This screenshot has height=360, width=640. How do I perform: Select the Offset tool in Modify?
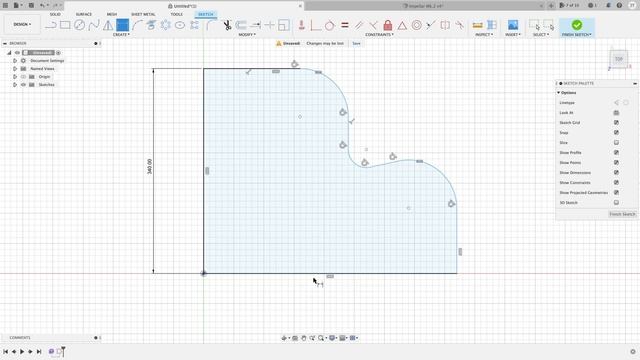coord(241,25)
